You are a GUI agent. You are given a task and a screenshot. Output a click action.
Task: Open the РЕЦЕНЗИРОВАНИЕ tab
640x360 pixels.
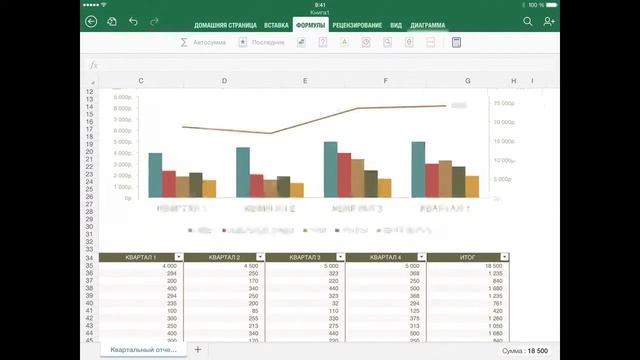point(357,25)
